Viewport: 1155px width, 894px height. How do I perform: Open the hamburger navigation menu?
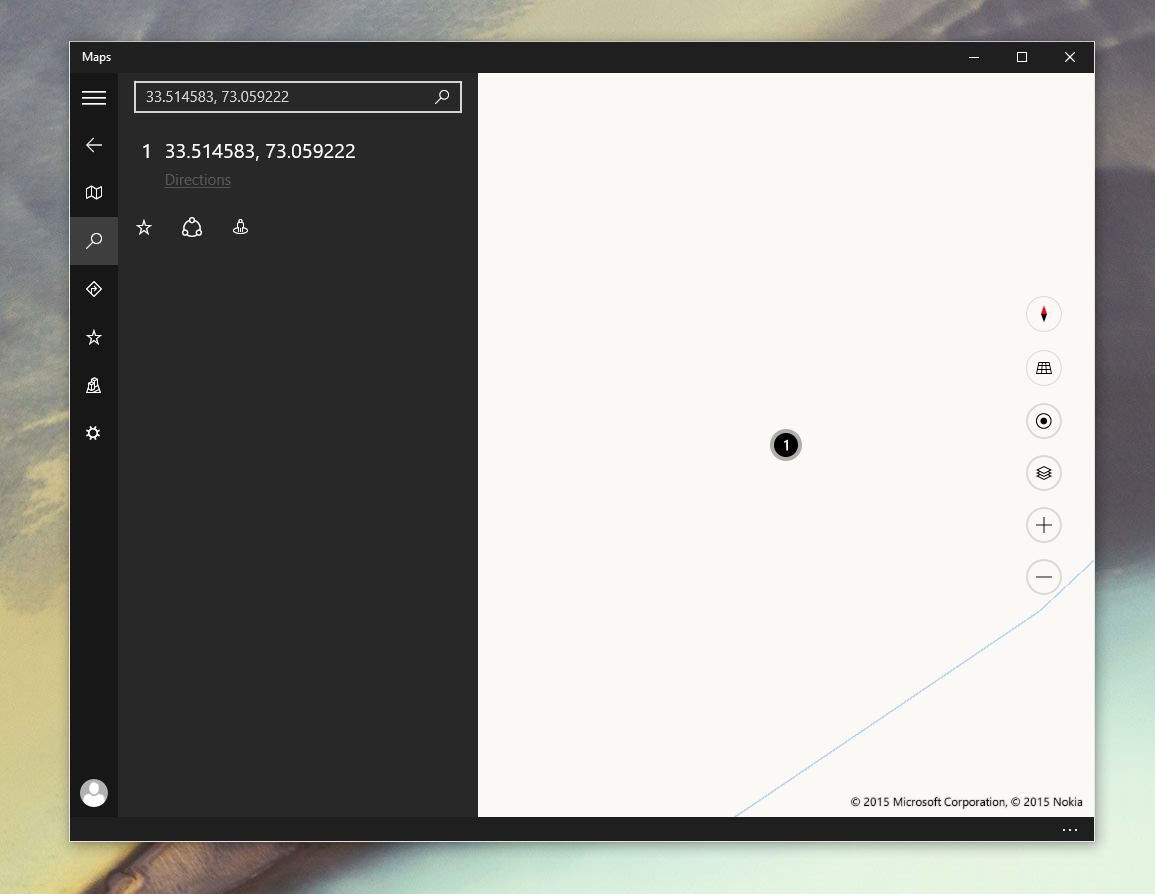click(94, 97)
